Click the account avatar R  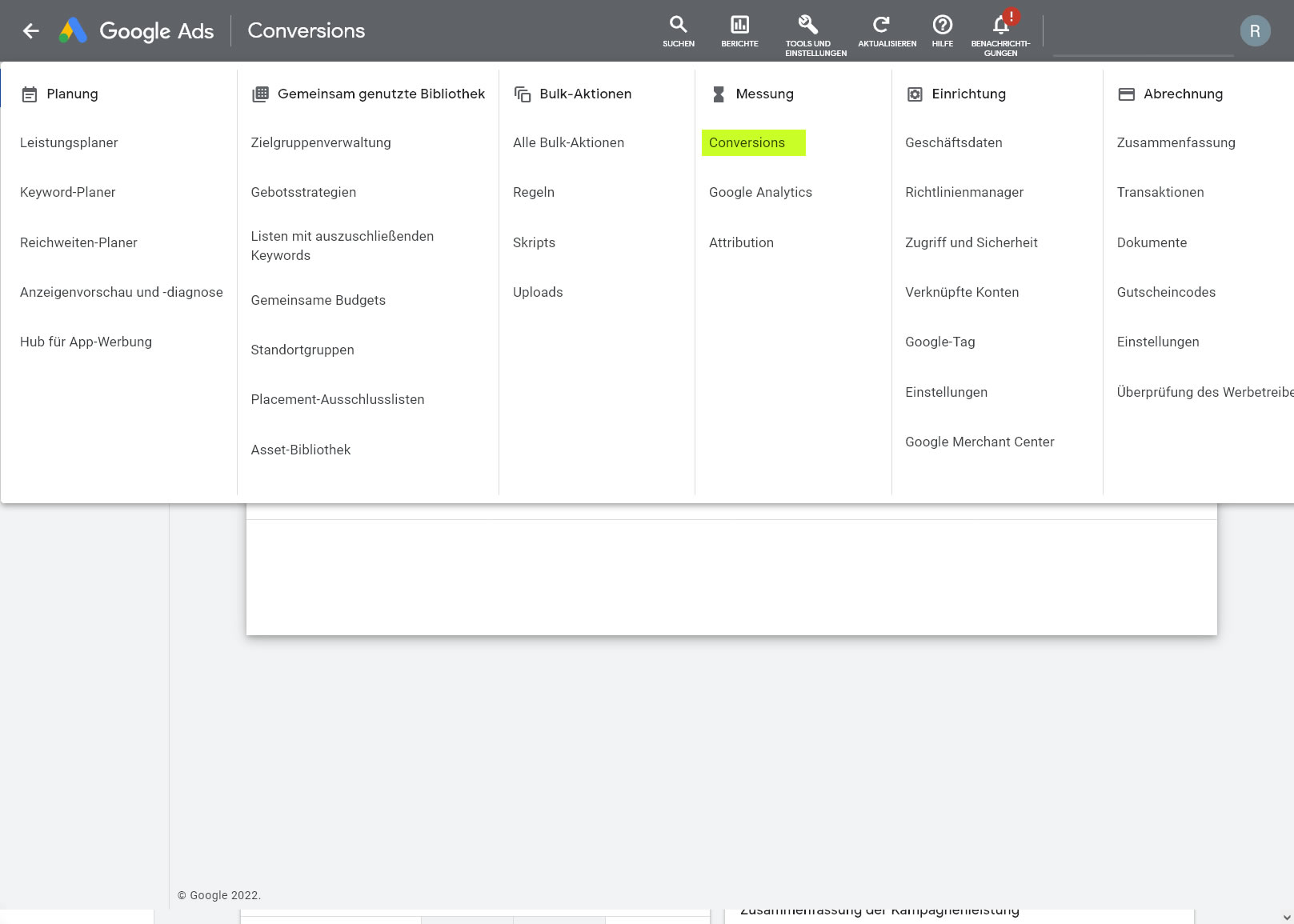tap(1254, 31)
